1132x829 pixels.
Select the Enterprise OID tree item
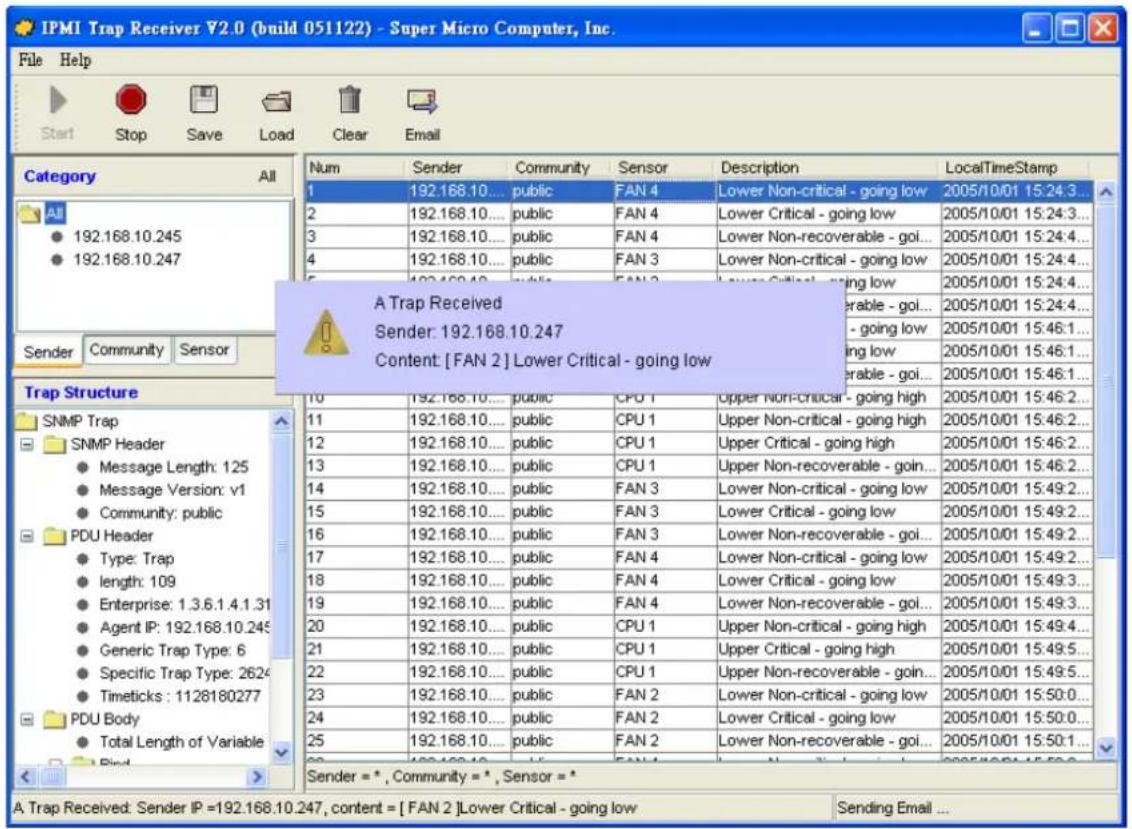[184, 604]
